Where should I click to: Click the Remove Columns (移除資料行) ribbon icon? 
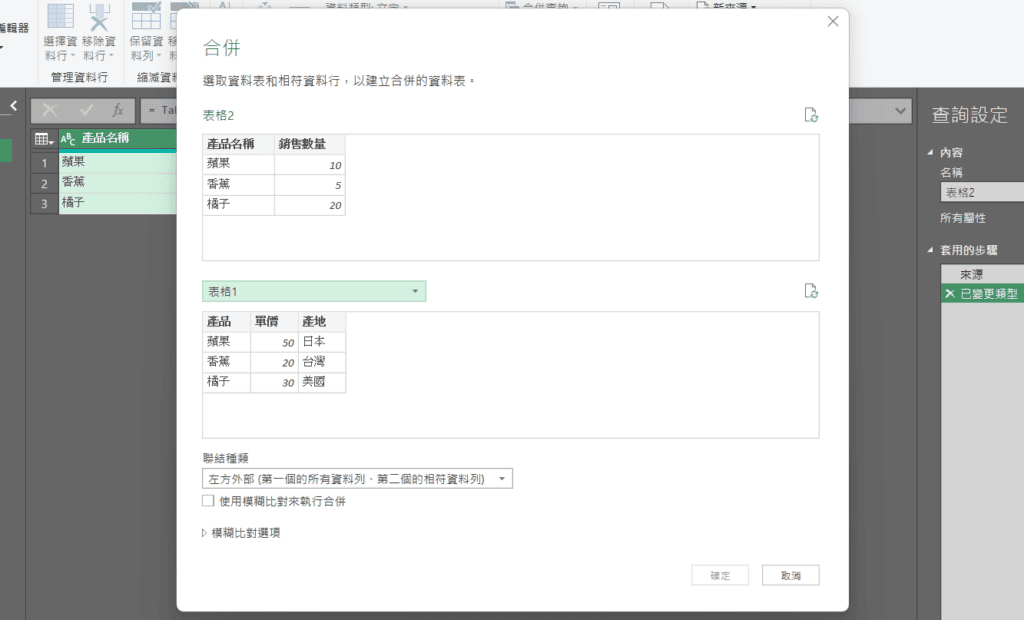[99, 17]
